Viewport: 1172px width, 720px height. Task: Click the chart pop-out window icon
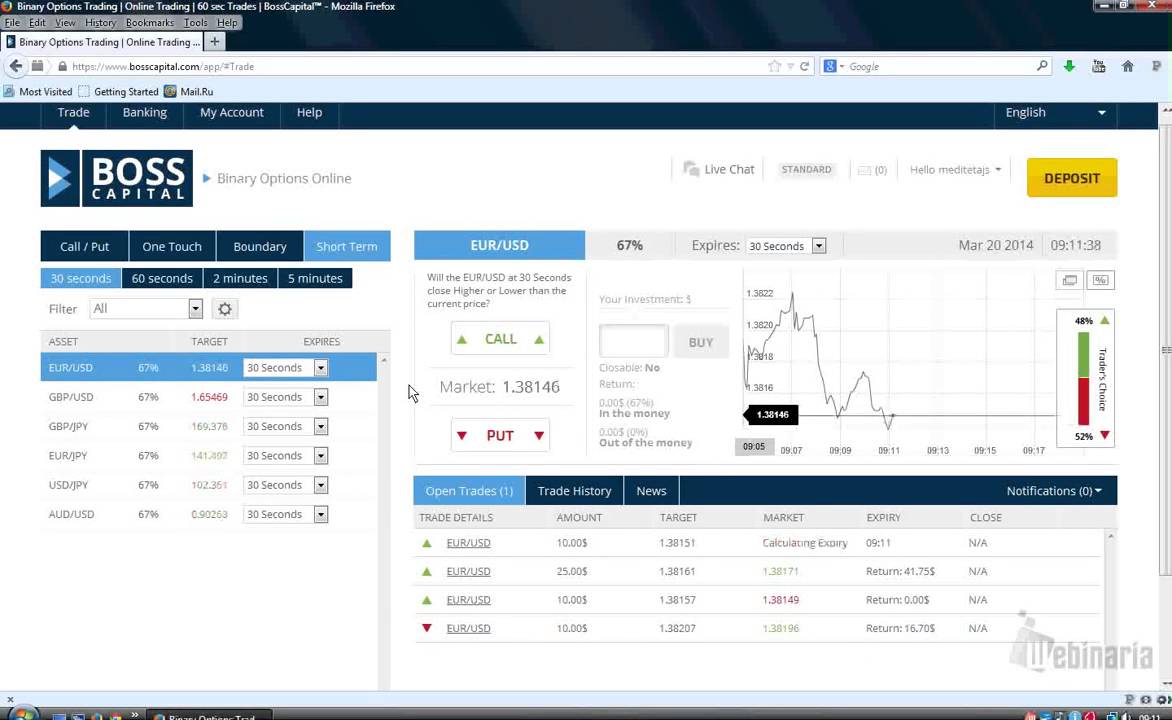pyautogui.click(x=1070, y=280)
